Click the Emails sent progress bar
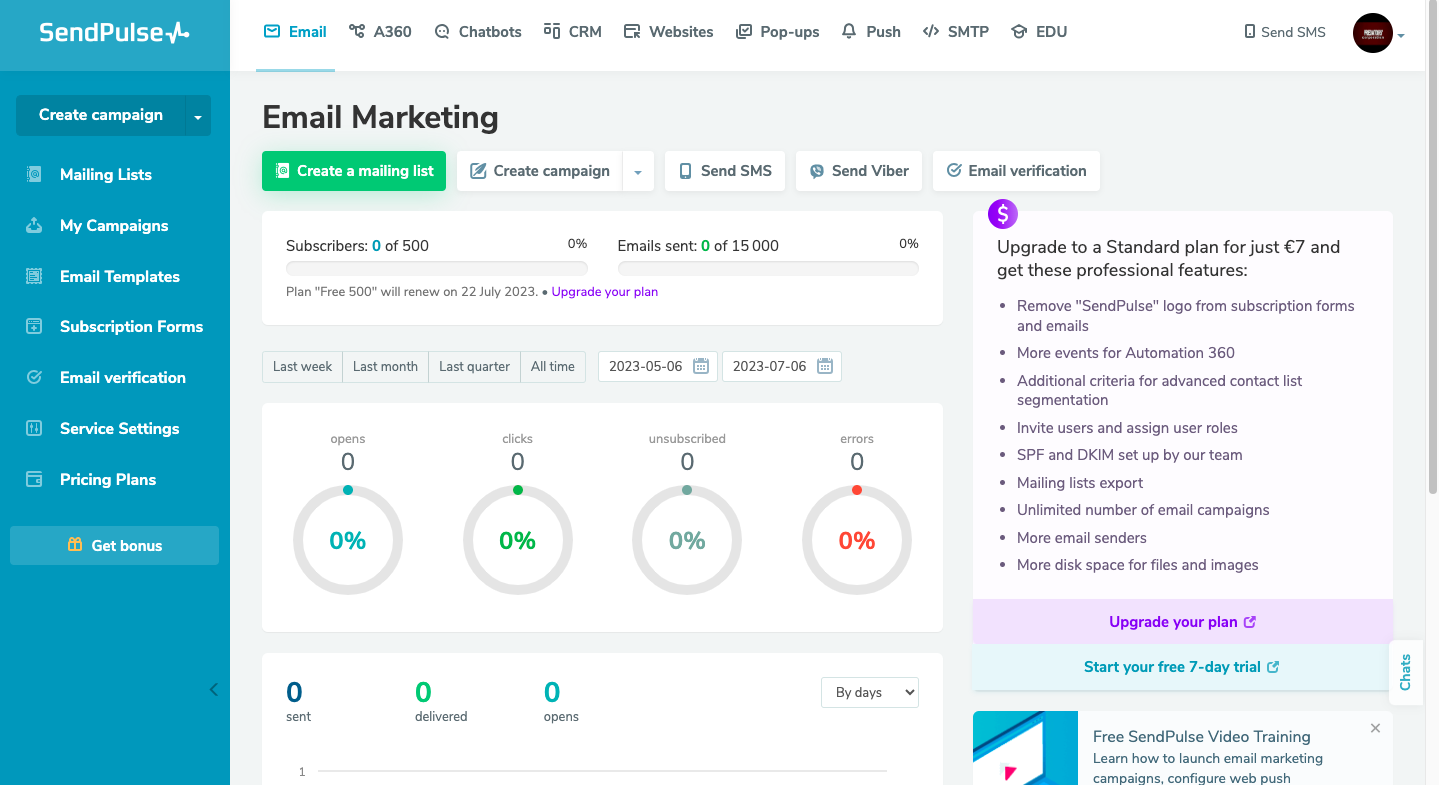Screen dimensions: 1439x785 768,268
